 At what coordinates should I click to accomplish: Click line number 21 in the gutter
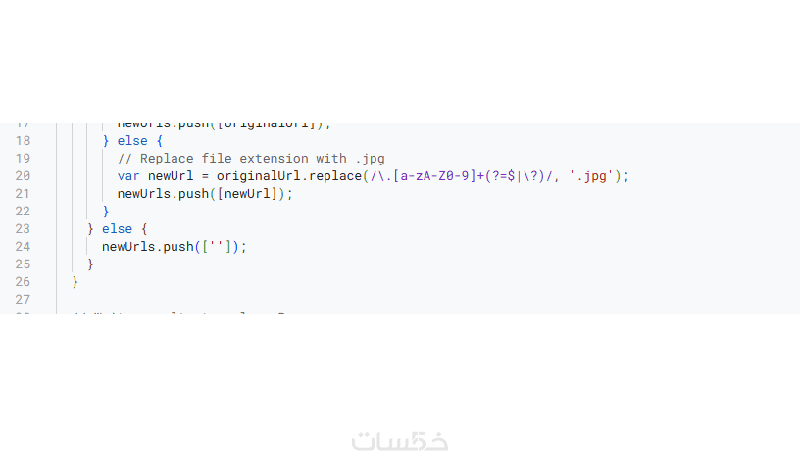pos(22,194)
